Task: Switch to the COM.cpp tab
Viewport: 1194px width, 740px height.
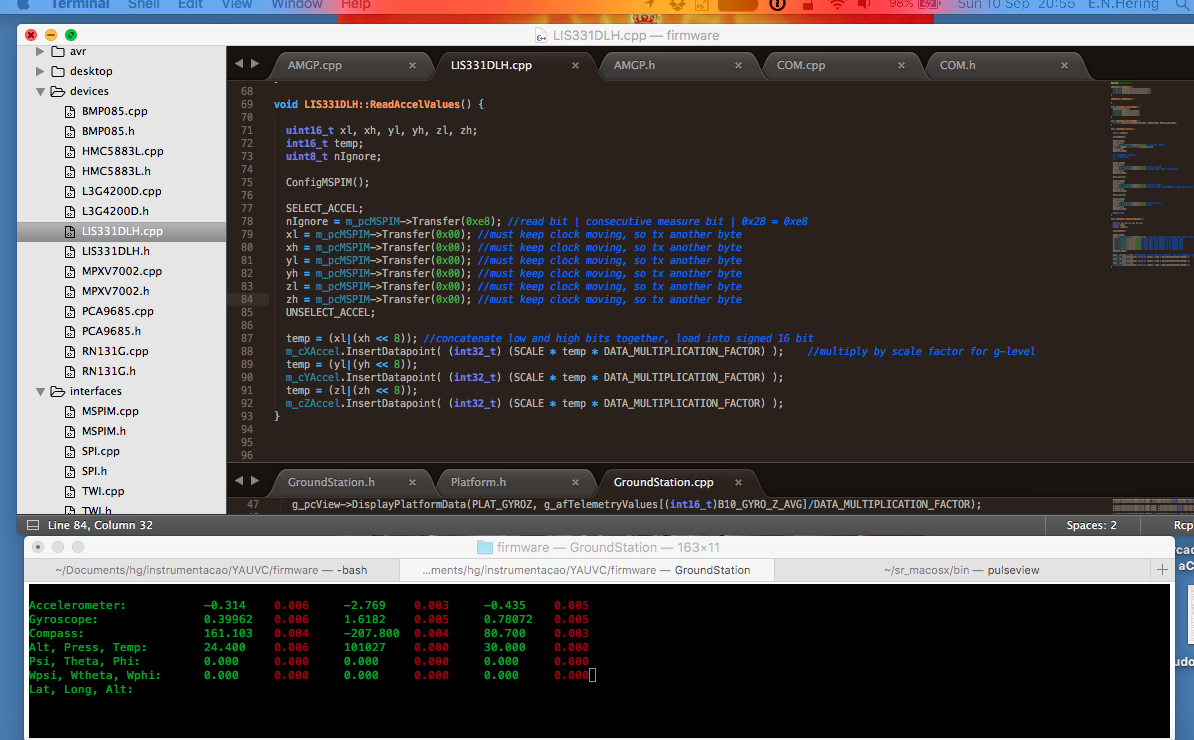Action: [x=800, y=65]
